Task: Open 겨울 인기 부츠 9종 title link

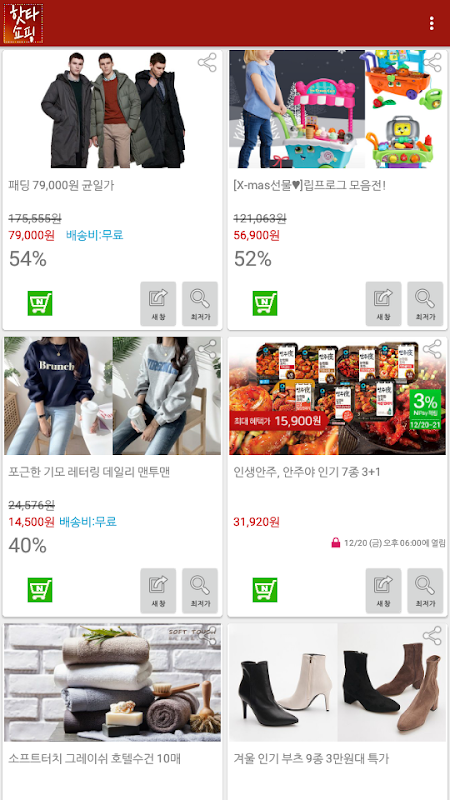Action: pos(313,758)
